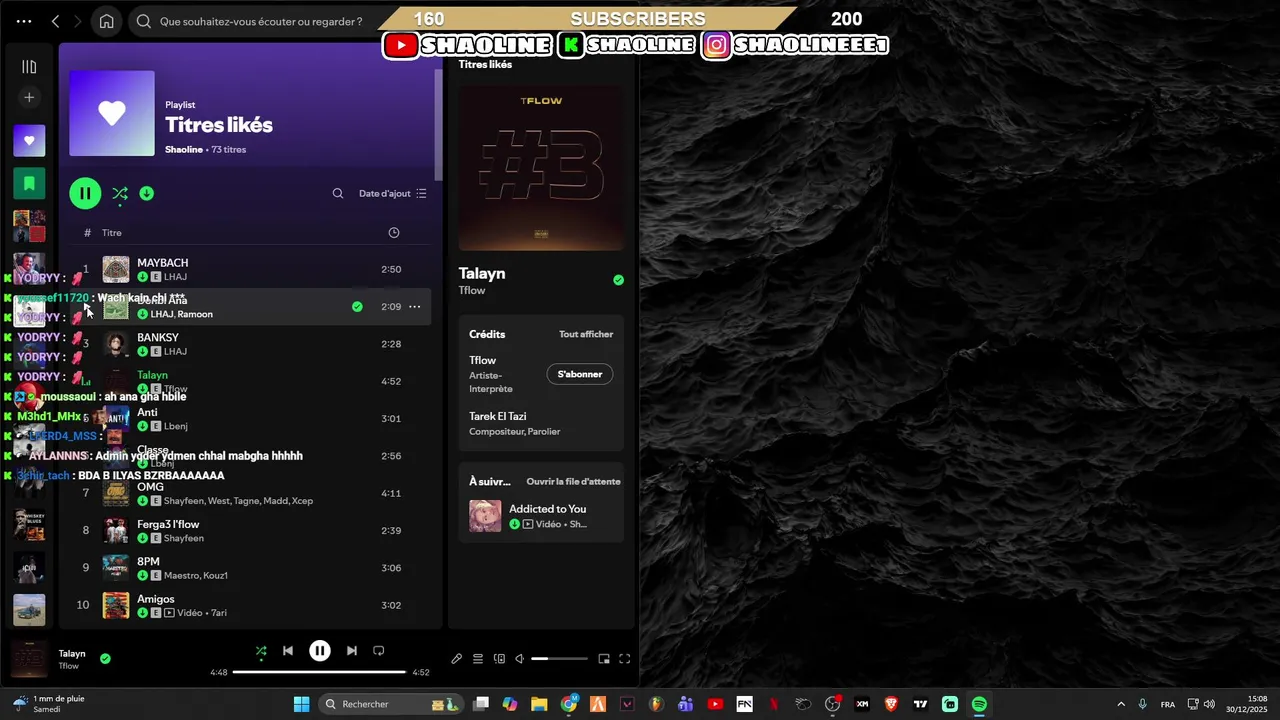Open Chrome from the taskbar

[x=569, y=704]
